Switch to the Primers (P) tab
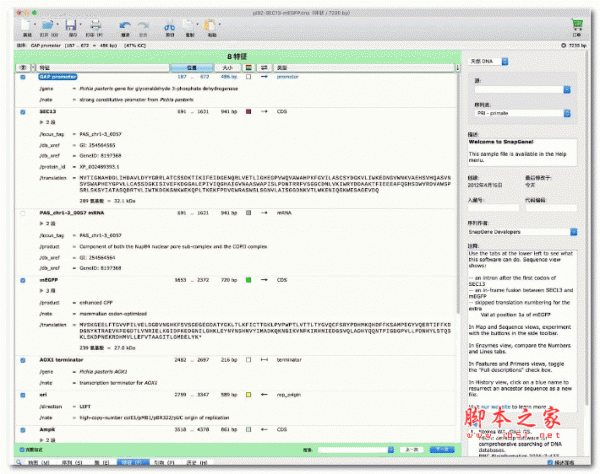Image resolution: width=600 pixels, height=474 pixels. [x=165, y=463]
